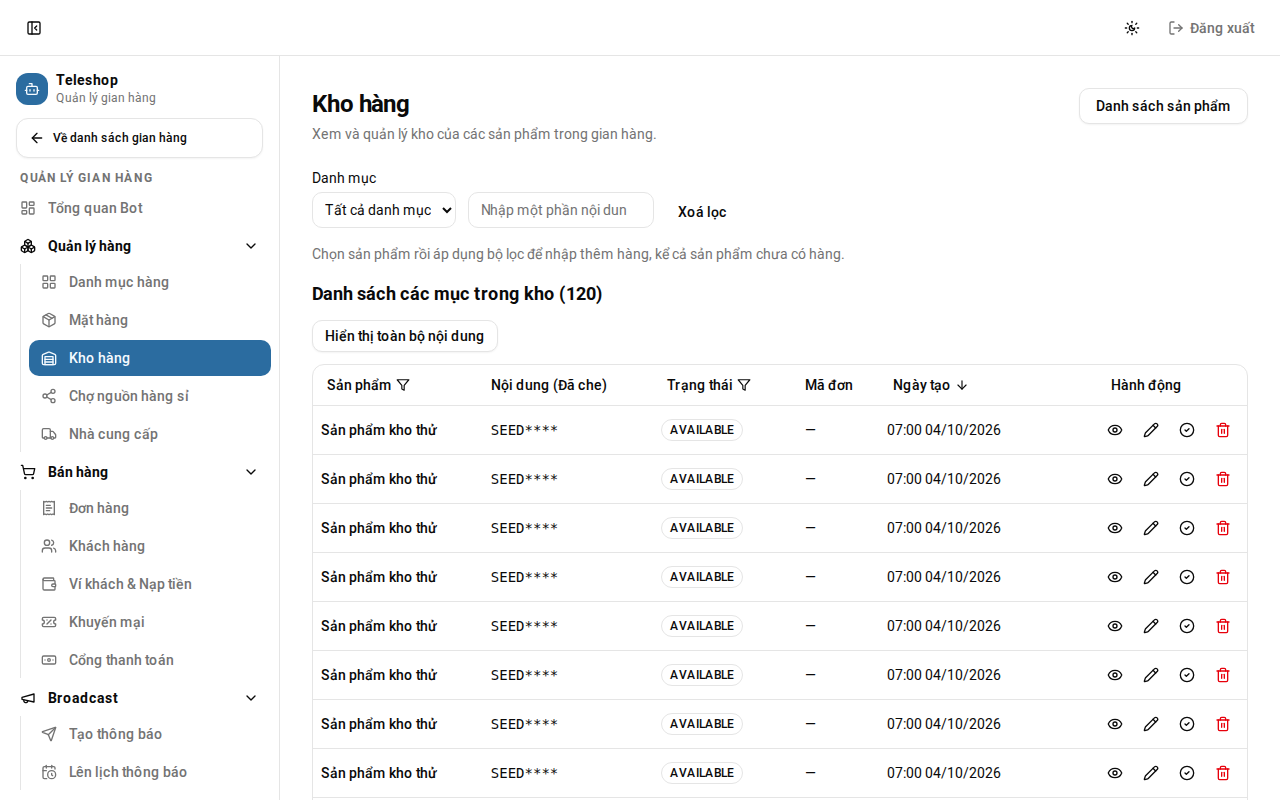The image size is (1280, 800).
Task: Click Về danh sách gian hàng back button
Action: (x=139, y=138)
